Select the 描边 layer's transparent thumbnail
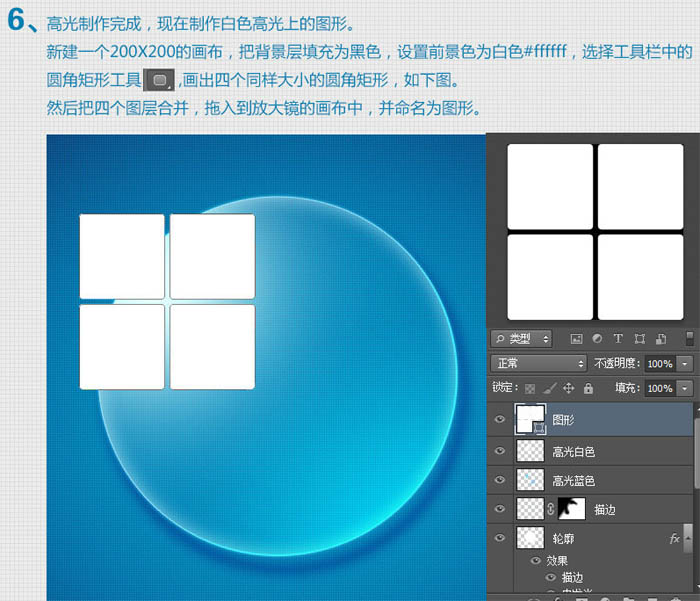 [530, 509]
